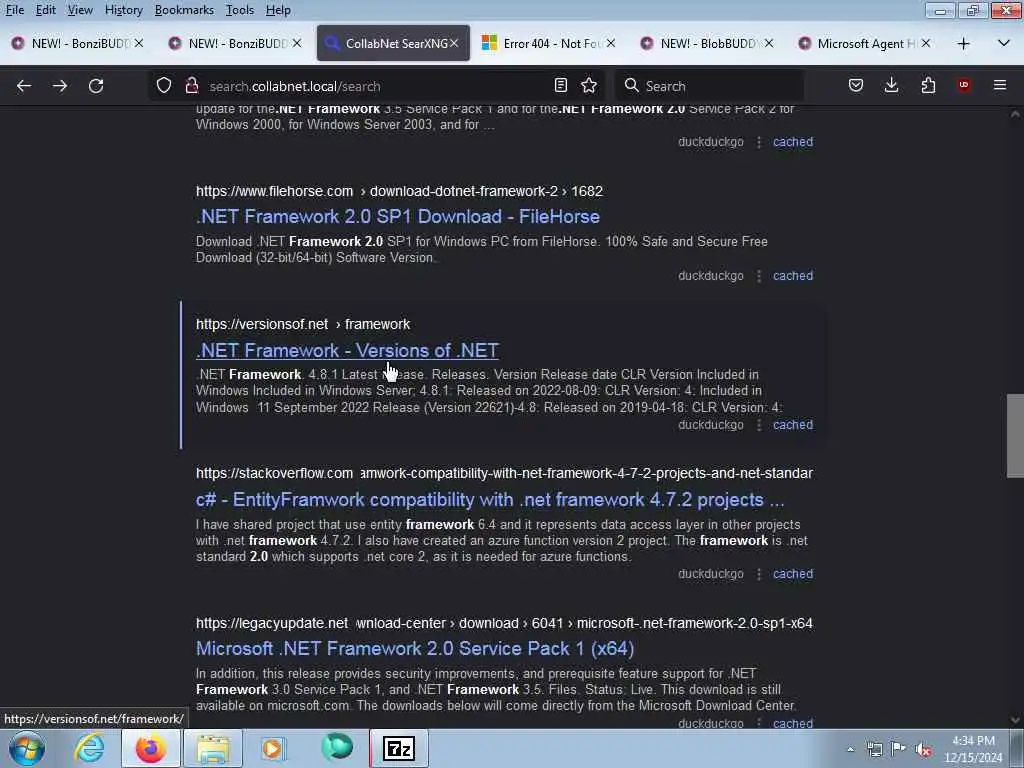Open the Pocket save icon

pos(856,86)
